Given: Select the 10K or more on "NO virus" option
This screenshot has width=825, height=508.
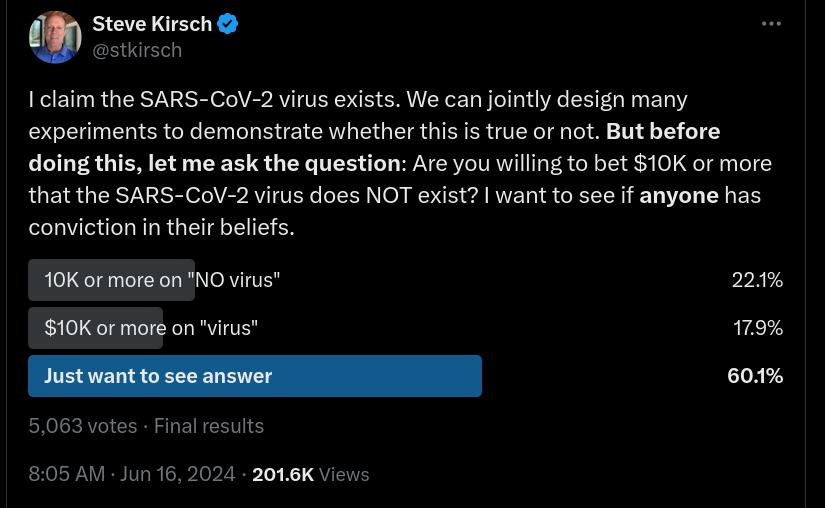Looking at the screenshot, I should pos(162,280).
